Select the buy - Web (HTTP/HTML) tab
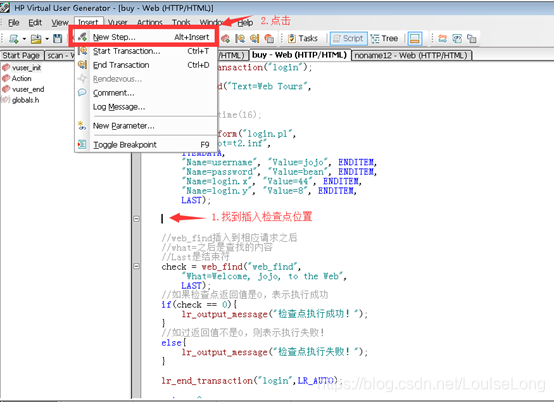The height and width of the screenshot is (402, 554). pos(299,55)
